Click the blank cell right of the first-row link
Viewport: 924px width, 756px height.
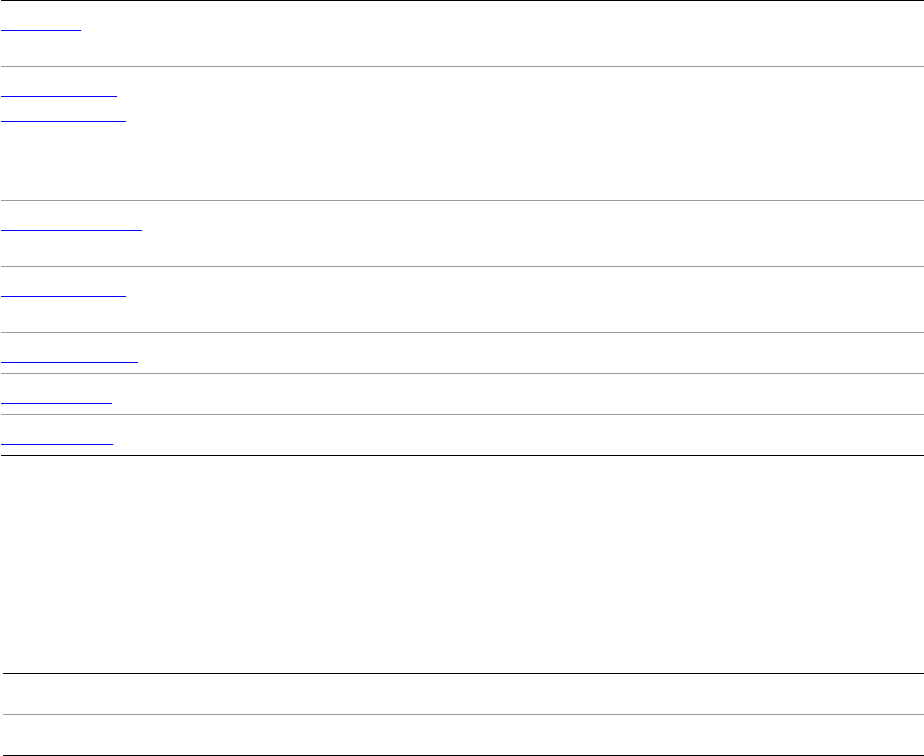[x=500, y=33]
